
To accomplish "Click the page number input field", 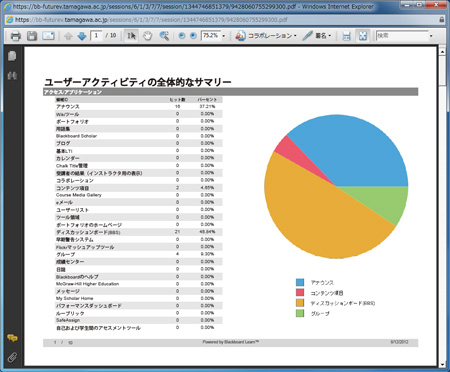I will pos(96,35).
